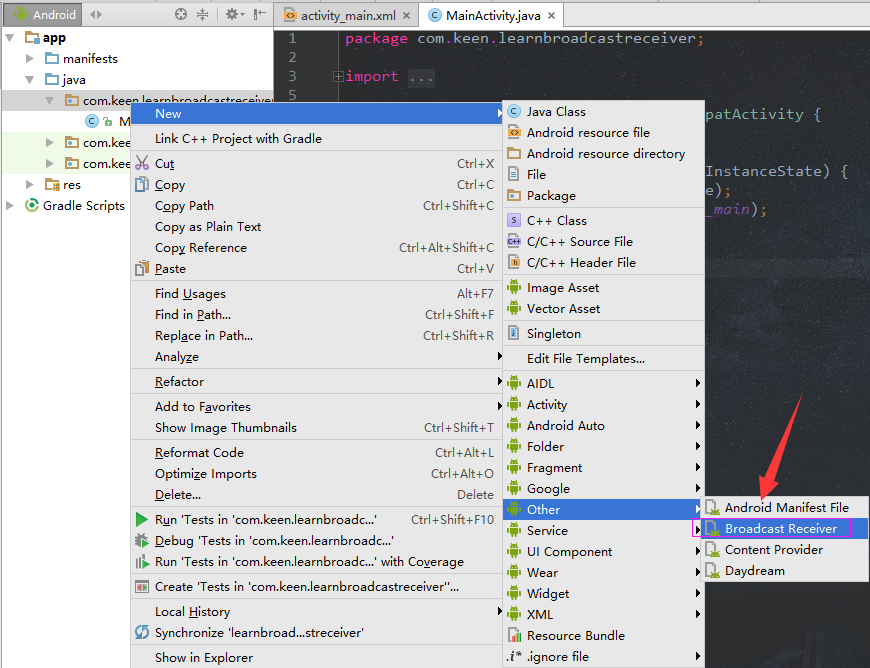Click line number 1 in editor gutter
This screenshot has width=870, height=668.
(292, 38)
